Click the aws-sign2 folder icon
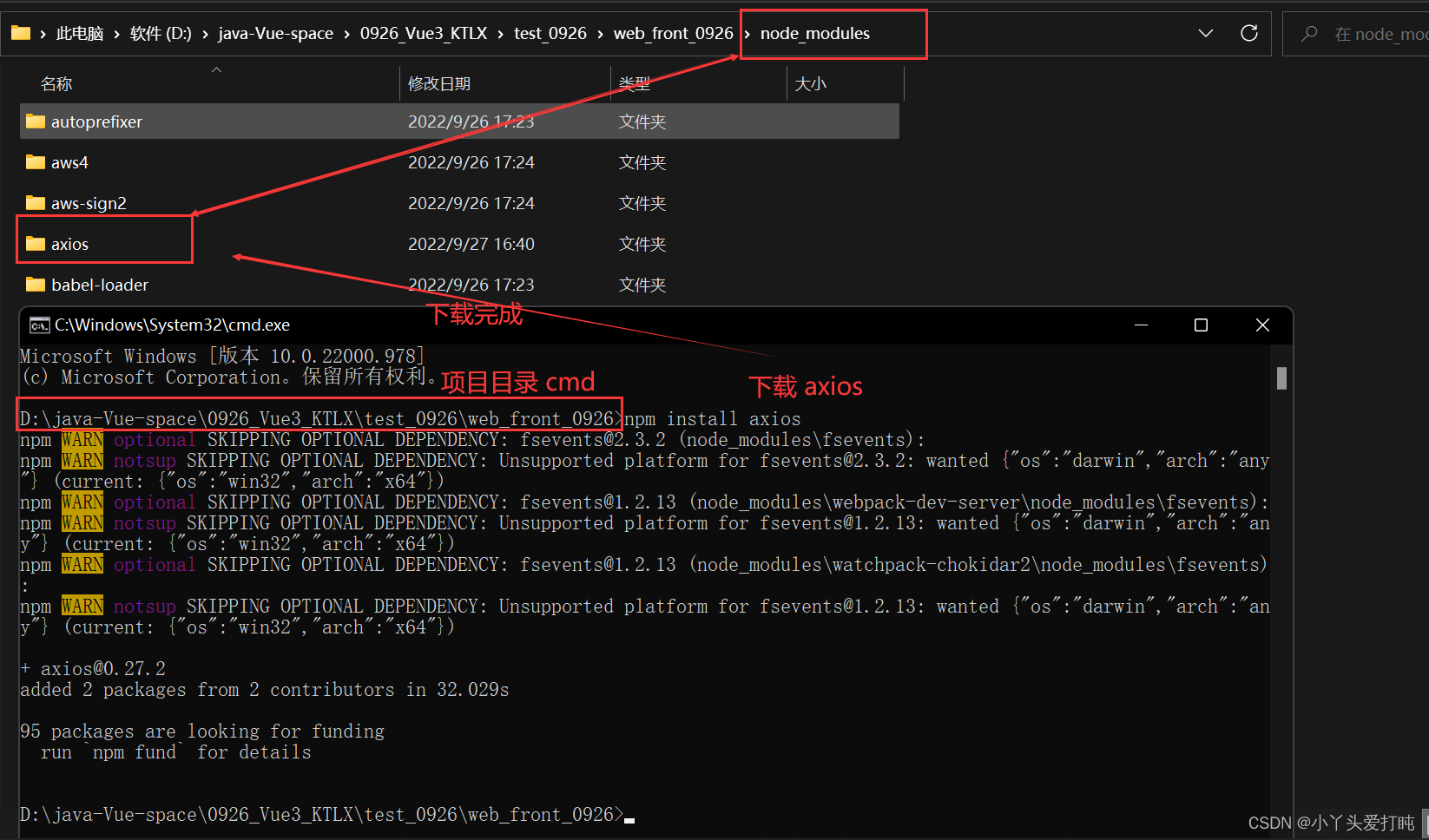 [36, 203]
